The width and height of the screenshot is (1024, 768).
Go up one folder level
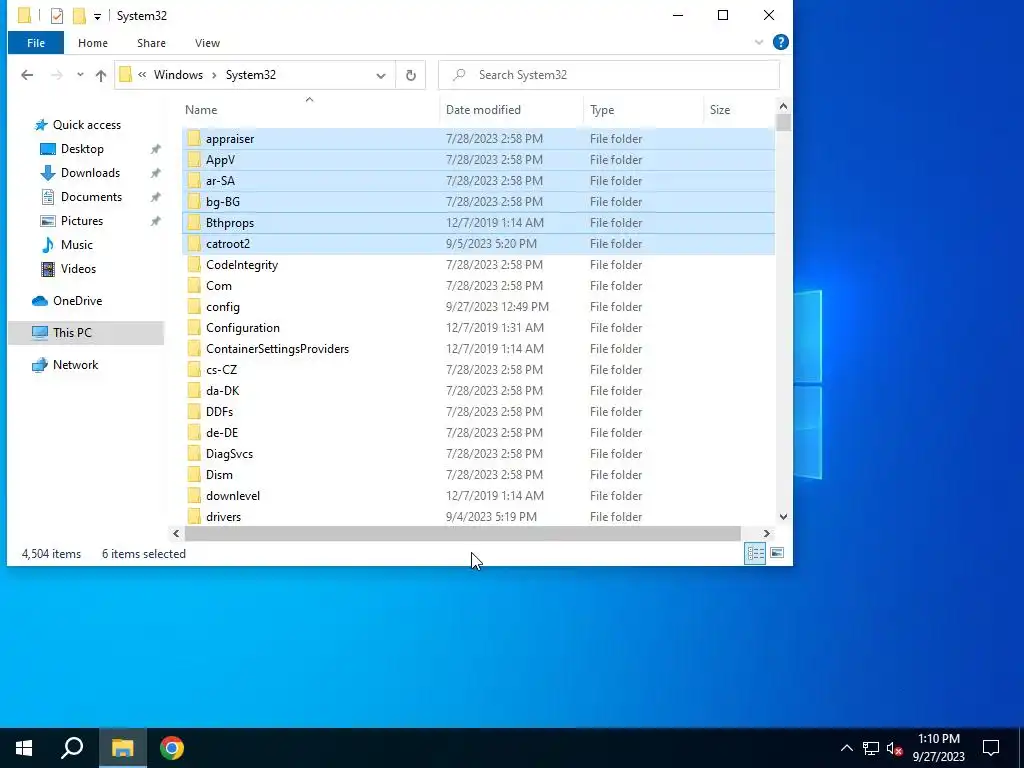click(101, 75)
